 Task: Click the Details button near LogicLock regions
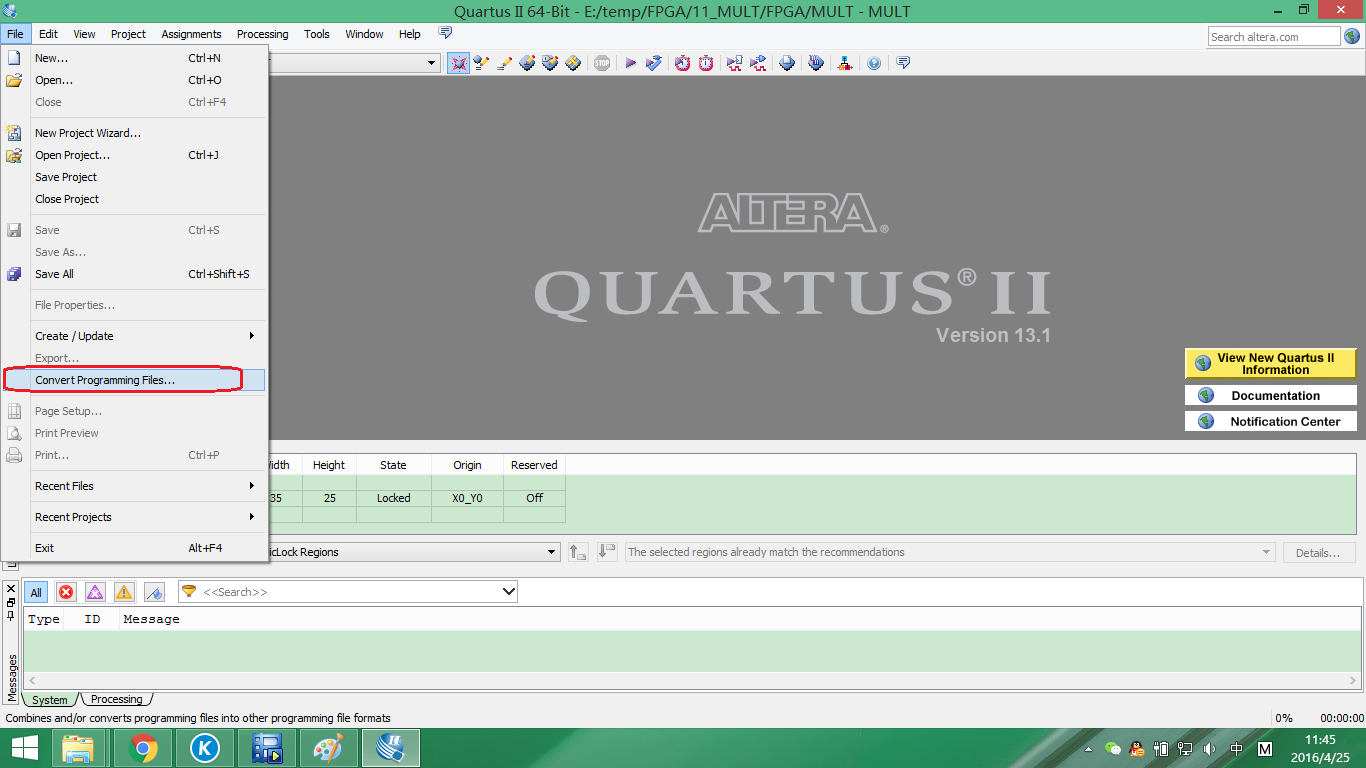(1319, 551)
